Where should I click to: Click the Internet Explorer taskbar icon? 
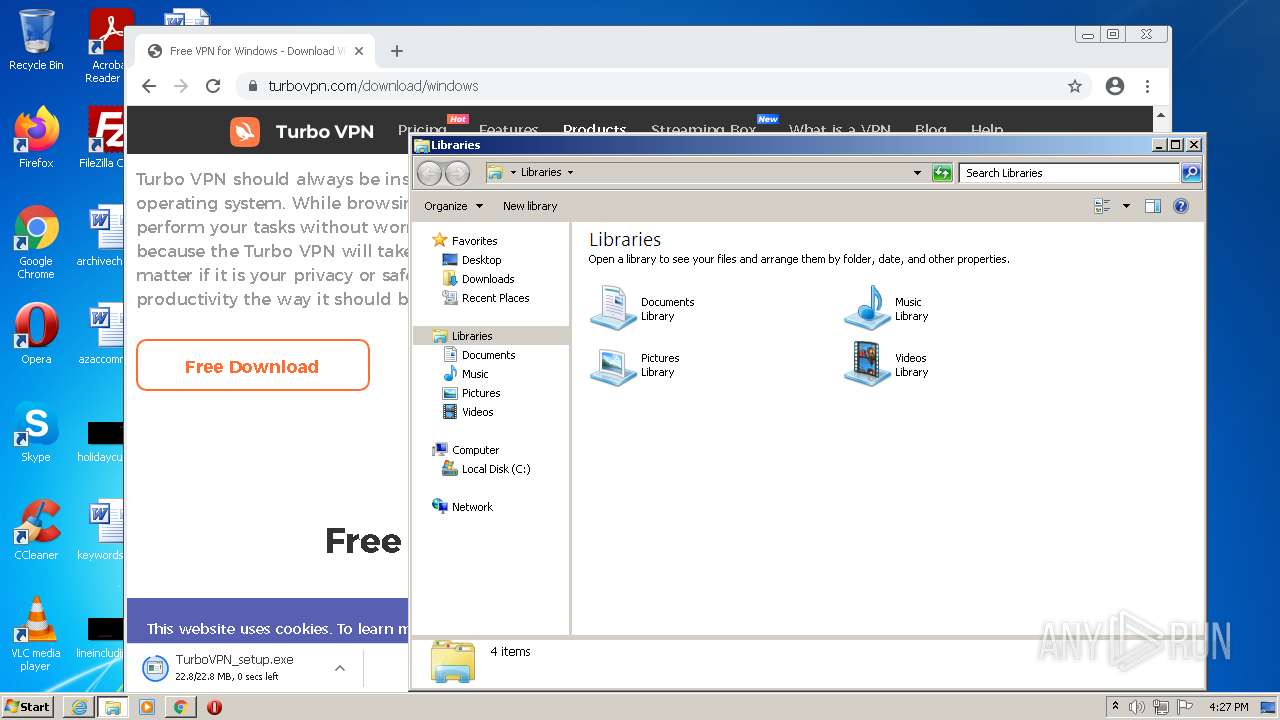(79, 707)
